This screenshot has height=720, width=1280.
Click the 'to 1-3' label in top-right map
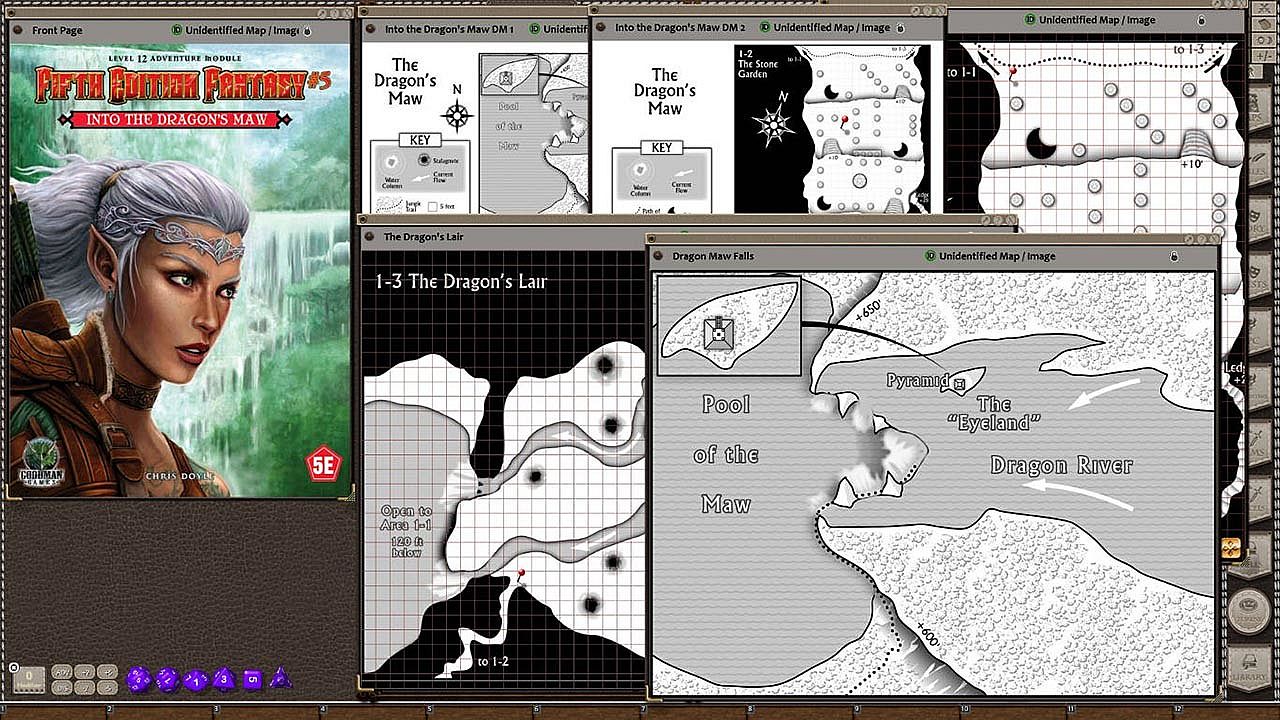(1188, 49)
